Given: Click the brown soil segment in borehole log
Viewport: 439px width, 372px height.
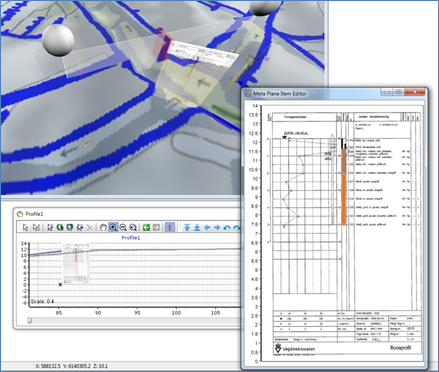Looking at the screenshot, I should coord(344,161).
